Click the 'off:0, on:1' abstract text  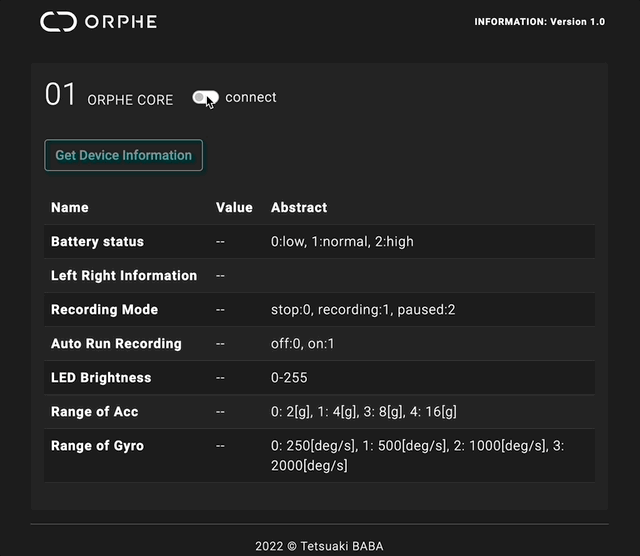tap(302, 344)
